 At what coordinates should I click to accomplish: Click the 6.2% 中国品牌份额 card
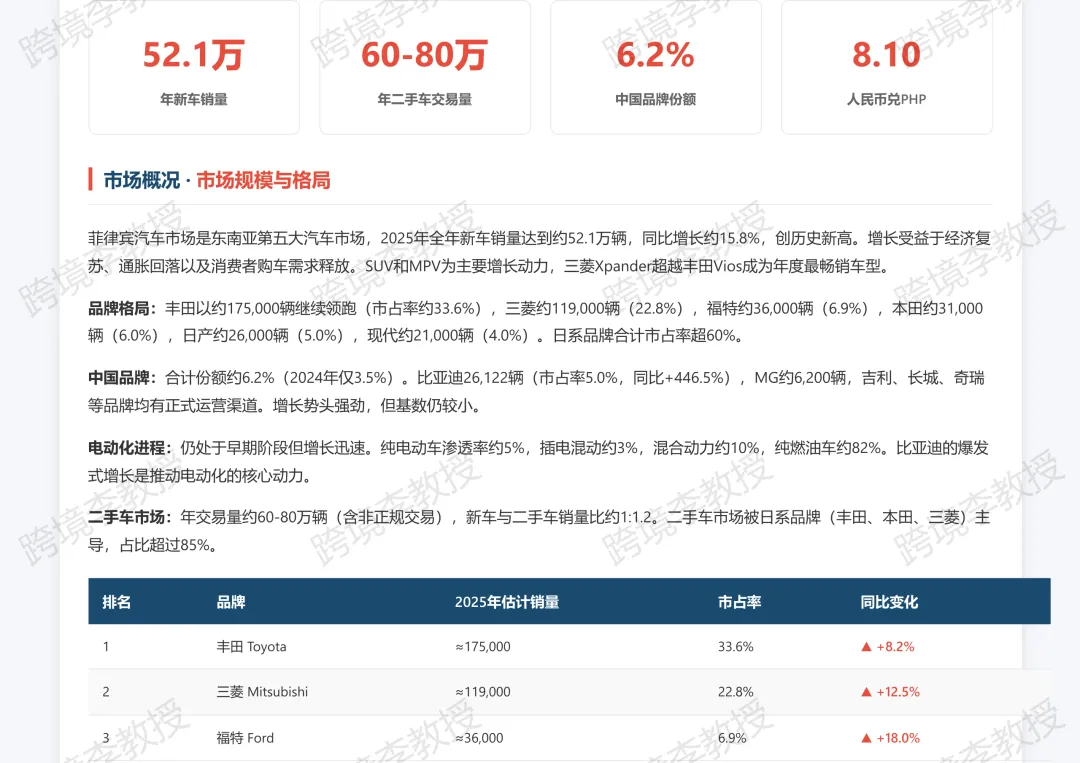pyautogui.click(x=656, y=67)
